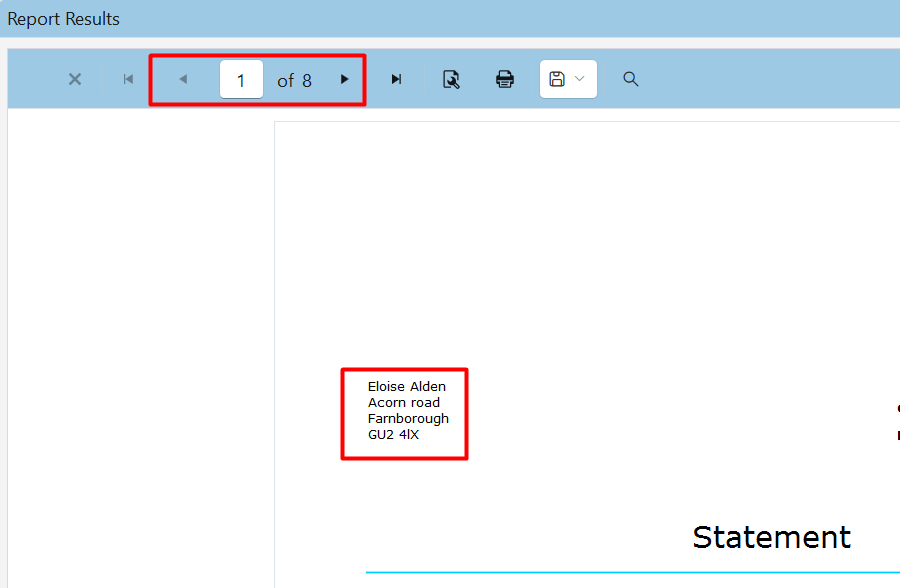Open the search magnifier tool
The width and height of the screenshot is (900, 588).
[x=630, y=79]
